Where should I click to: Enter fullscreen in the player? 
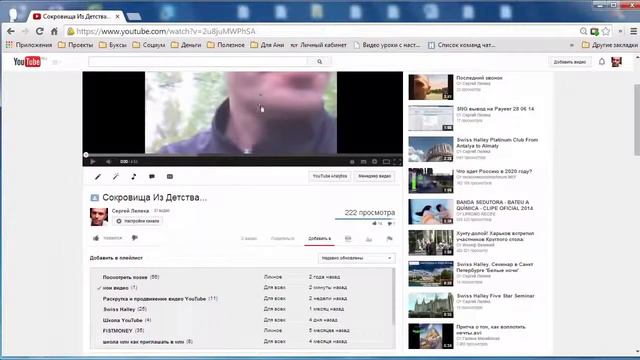(397, 162)
